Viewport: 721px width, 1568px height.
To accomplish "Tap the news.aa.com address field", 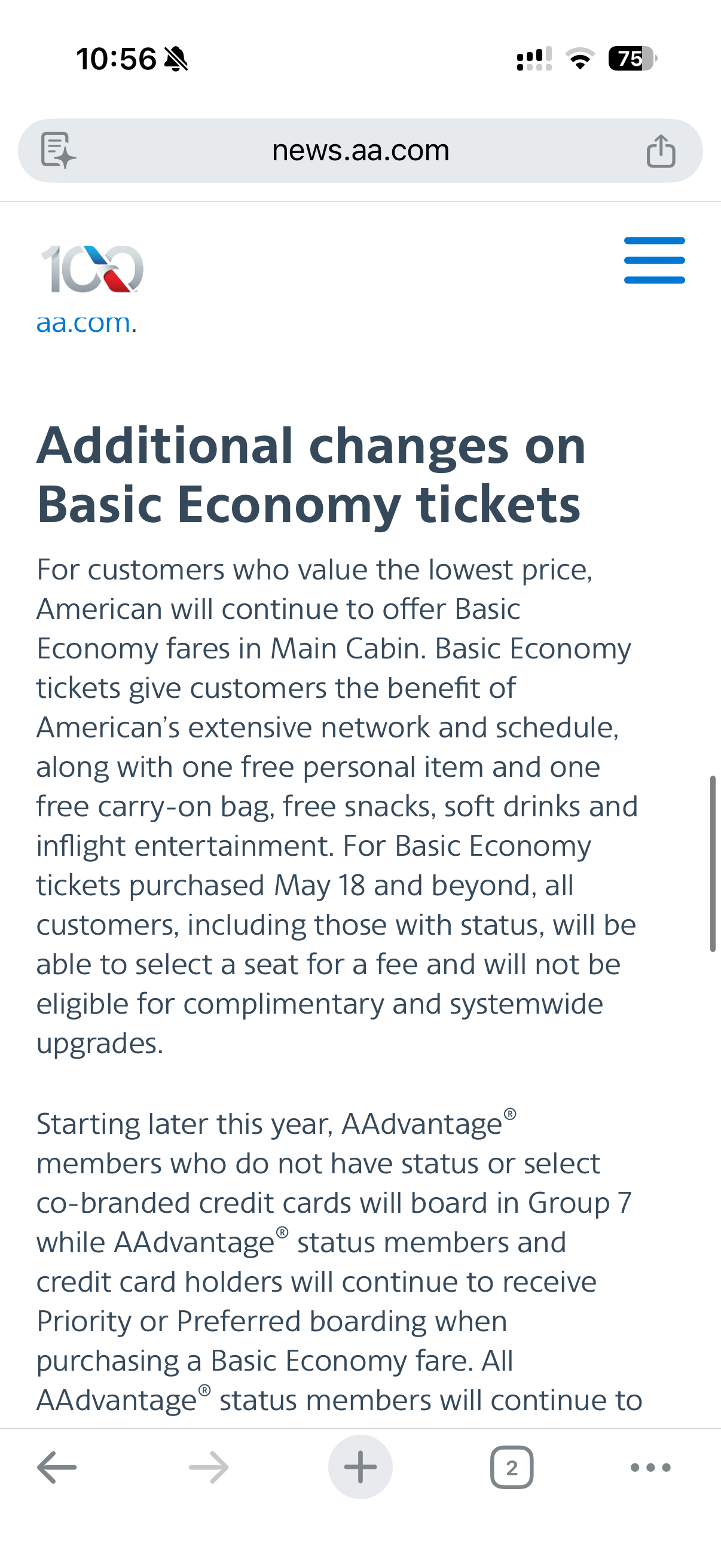I will 360,150.
